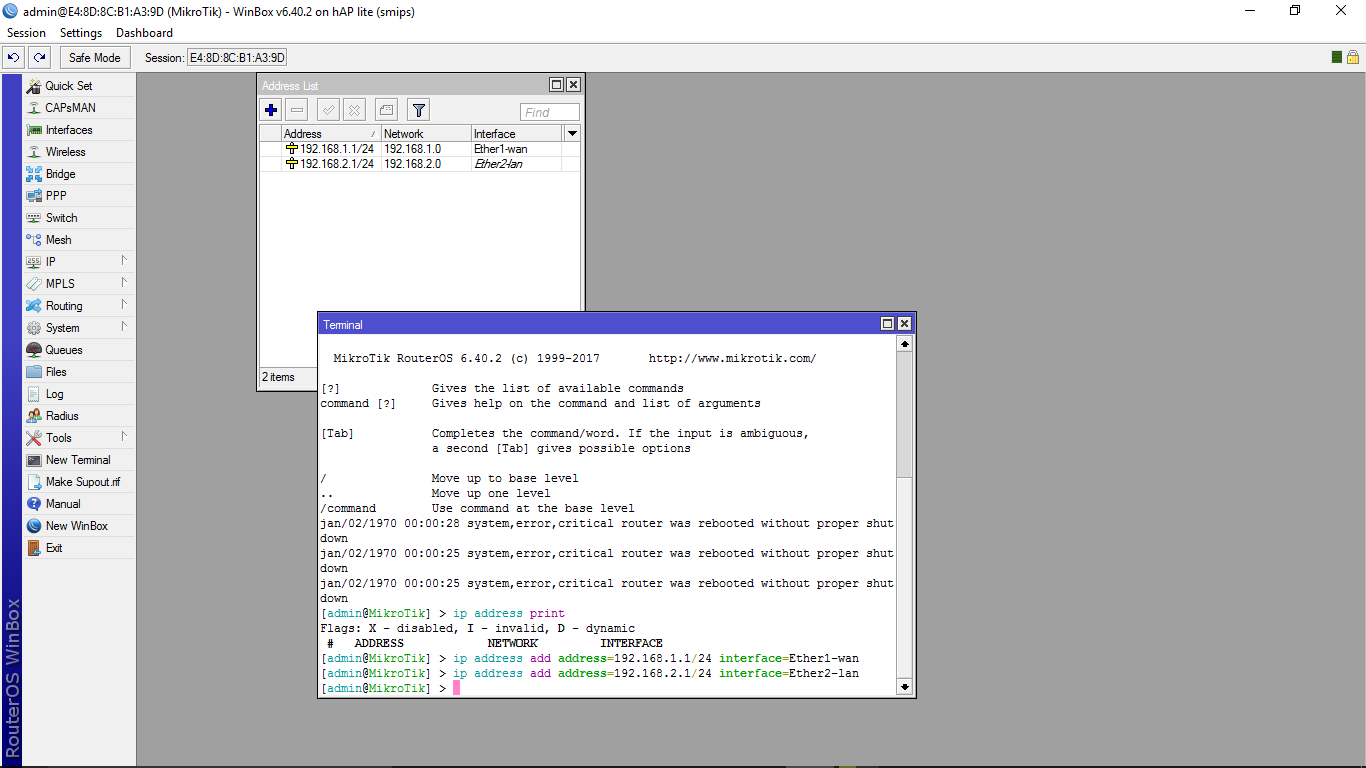Open PPP from sidebar
The height and width of the screenshot is (768, 1366).
point(79,196)
